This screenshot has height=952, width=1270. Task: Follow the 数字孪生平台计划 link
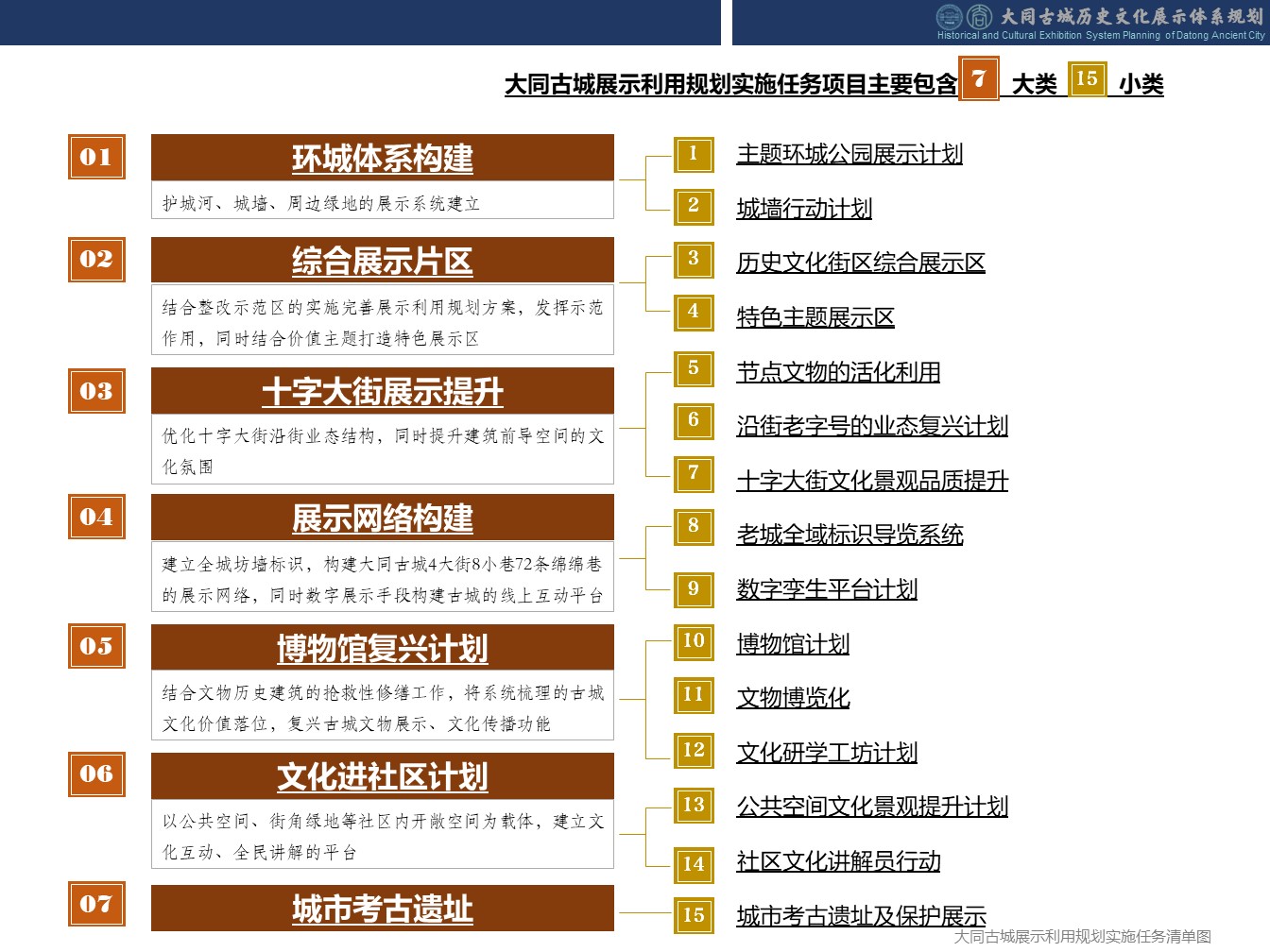827,589
